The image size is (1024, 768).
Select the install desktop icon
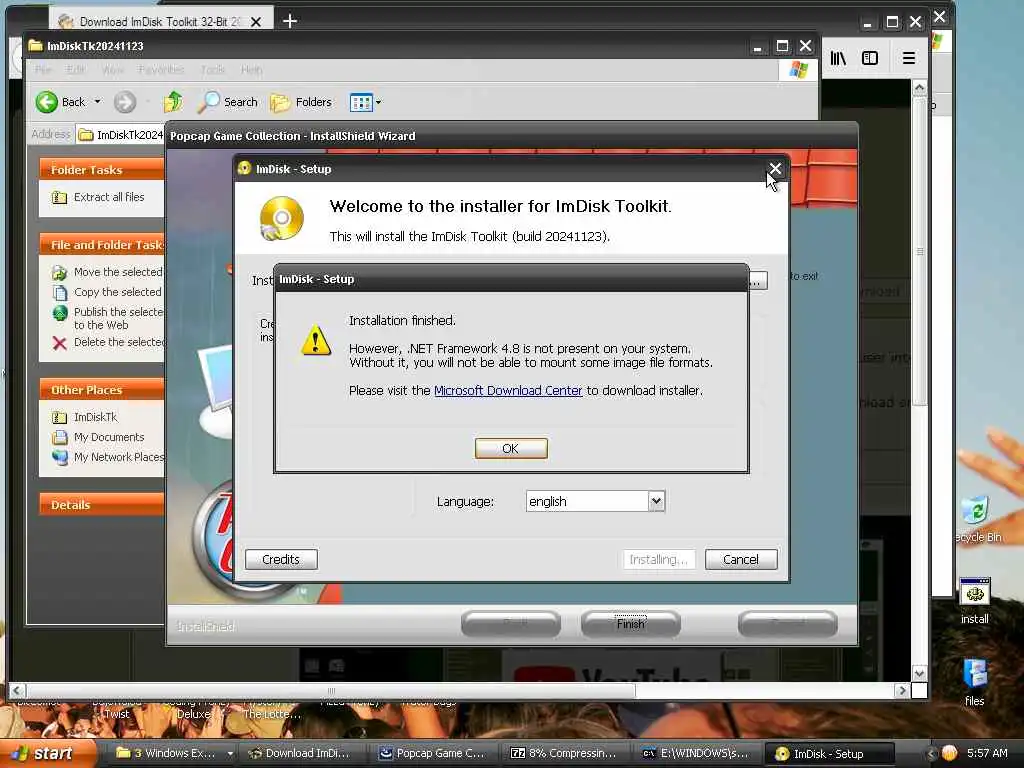974,601
